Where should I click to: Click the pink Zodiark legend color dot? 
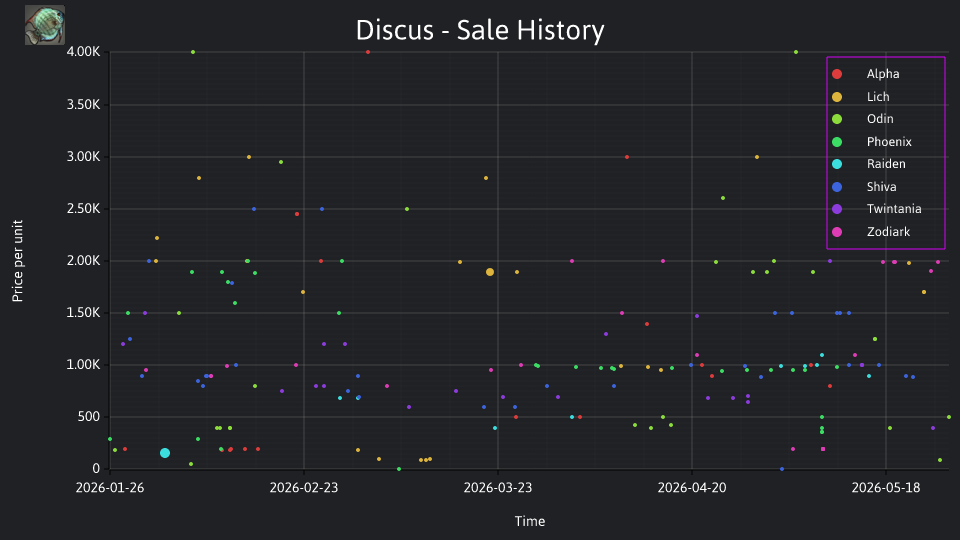click(x=837, y=232)
